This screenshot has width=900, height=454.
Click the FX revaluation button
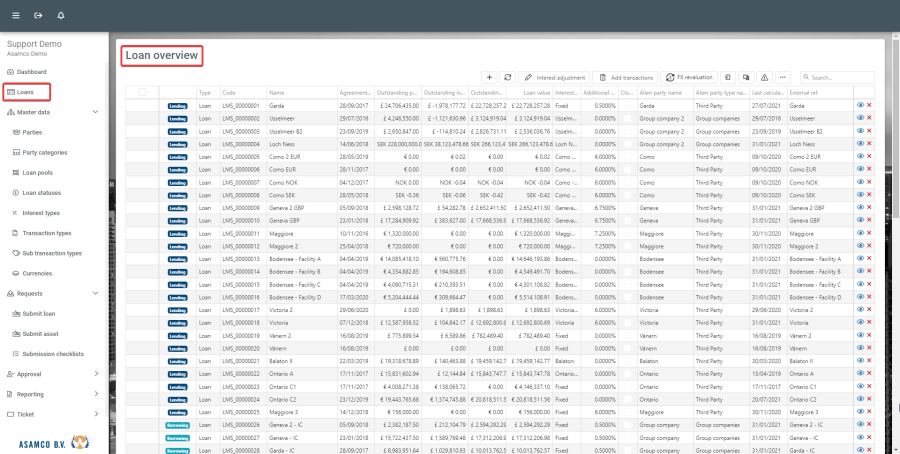click(x=688, y=77)
